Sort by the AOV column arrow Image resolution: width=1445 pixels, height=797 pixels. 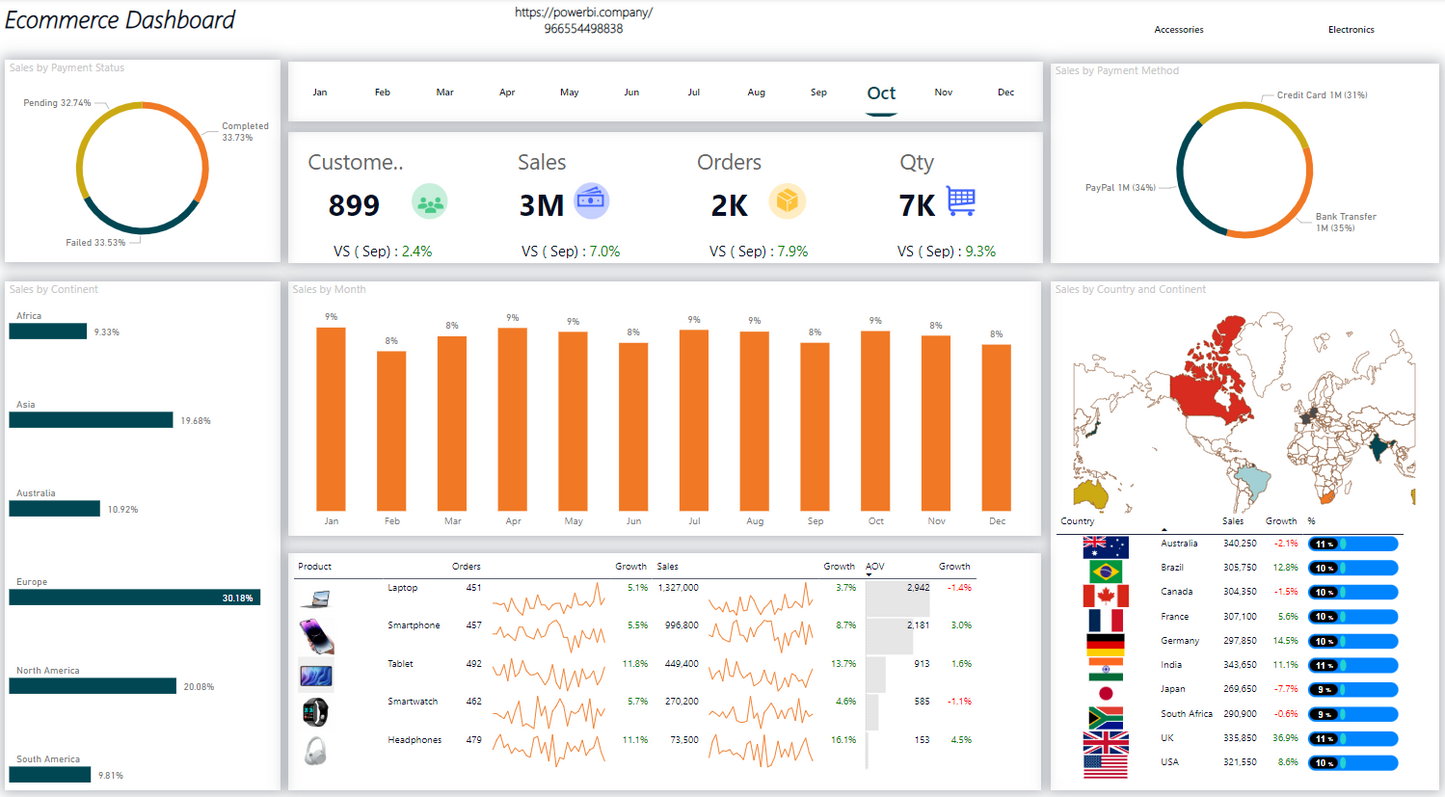(869, 575)
